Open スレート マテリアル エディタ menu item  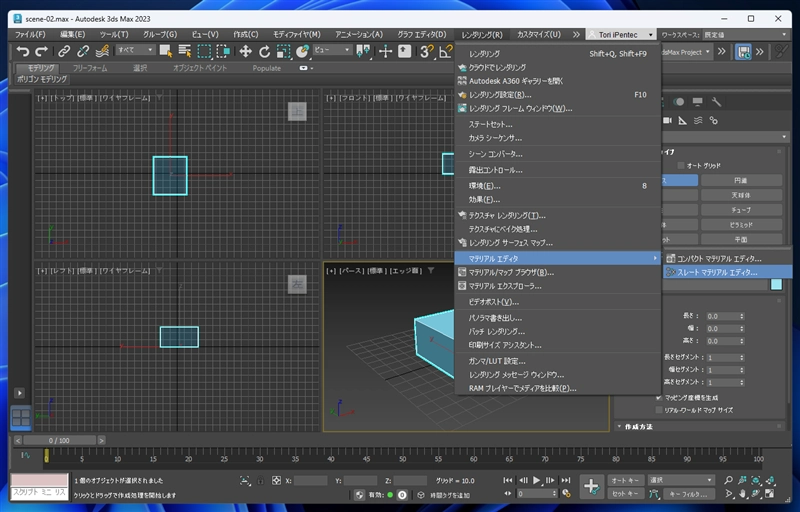pyautogui.click(x=728, y=272)
